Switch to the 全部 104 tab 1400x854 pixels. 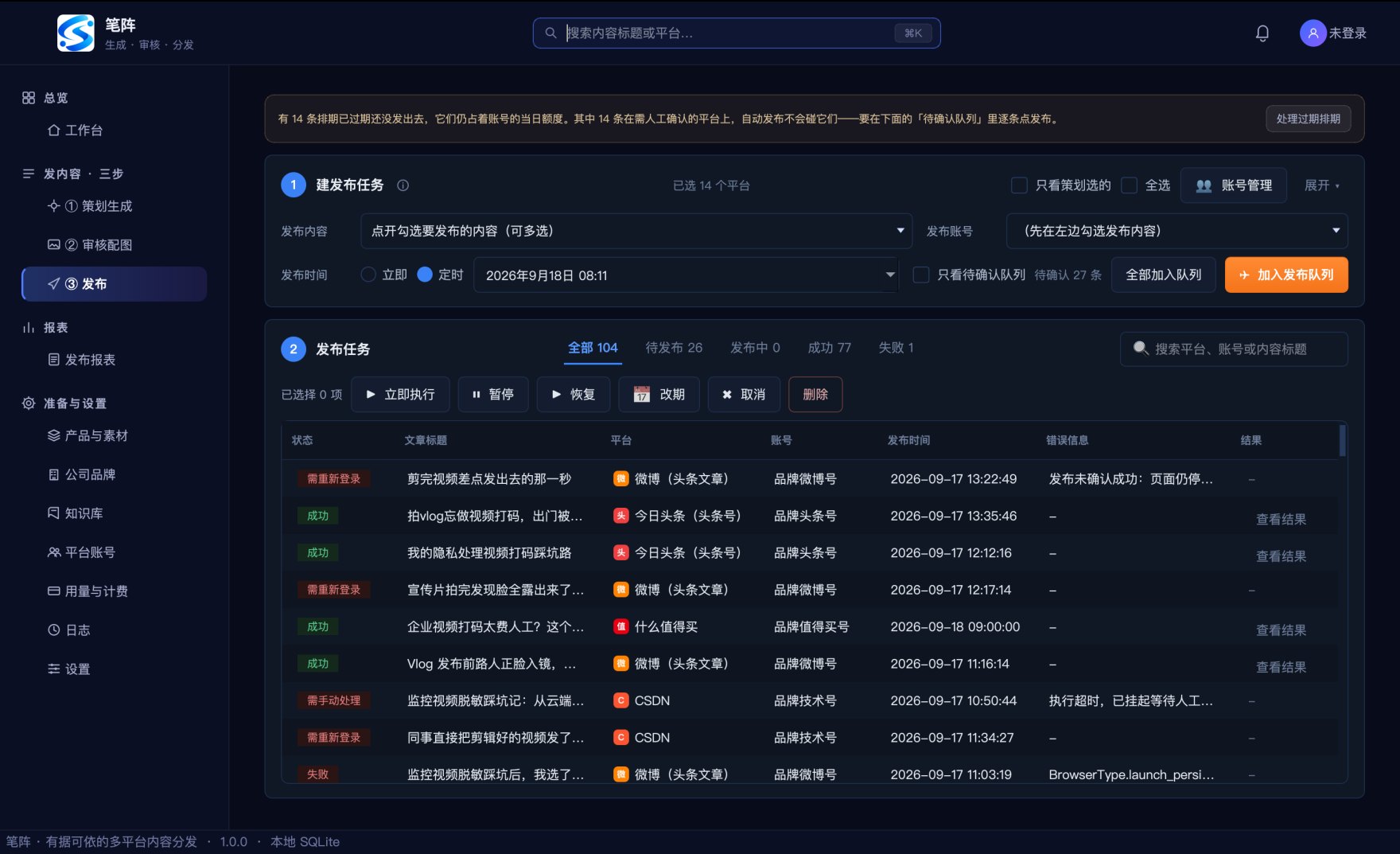593,348
